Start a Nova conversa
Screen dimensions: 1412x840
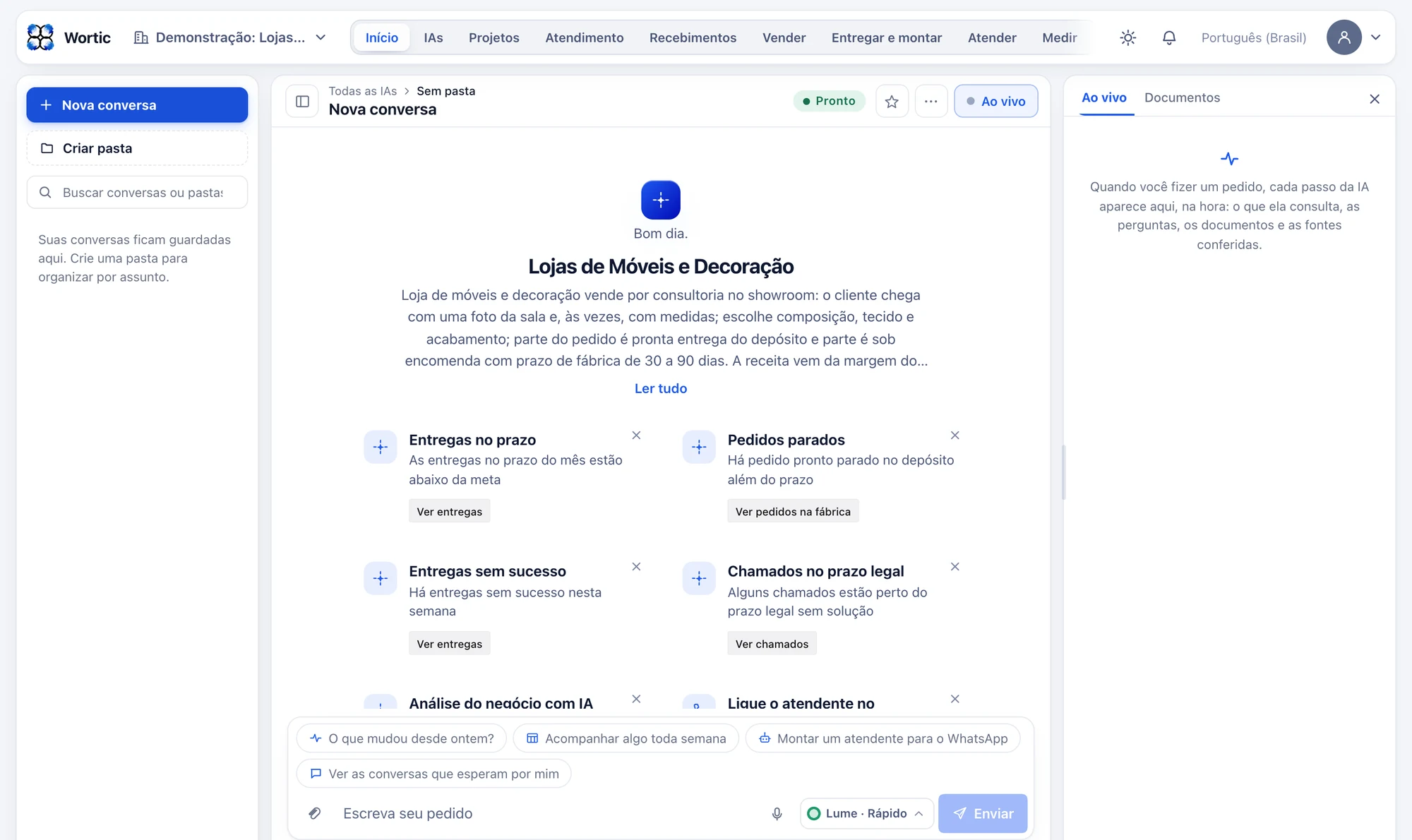(137, 104)
